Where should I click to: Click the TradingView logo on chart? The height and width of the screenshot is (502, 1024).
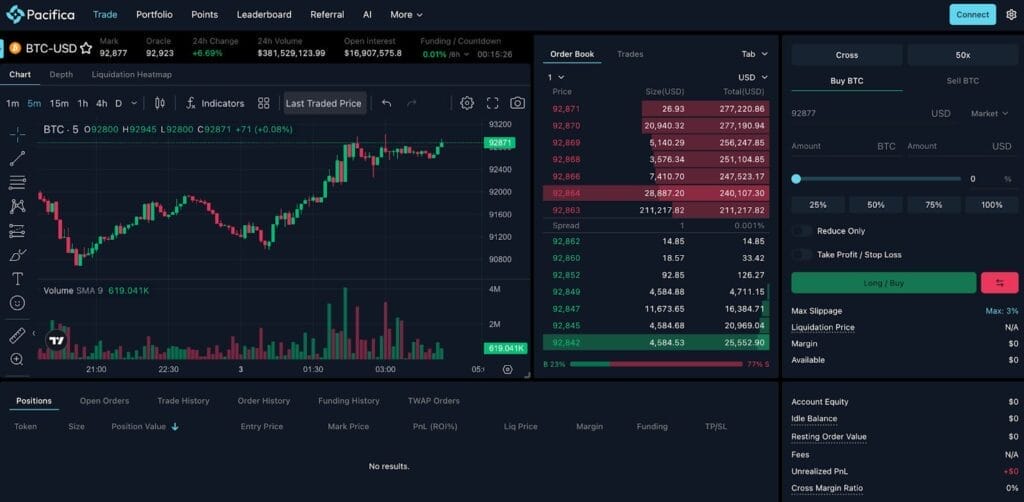(x=57, y=340)
